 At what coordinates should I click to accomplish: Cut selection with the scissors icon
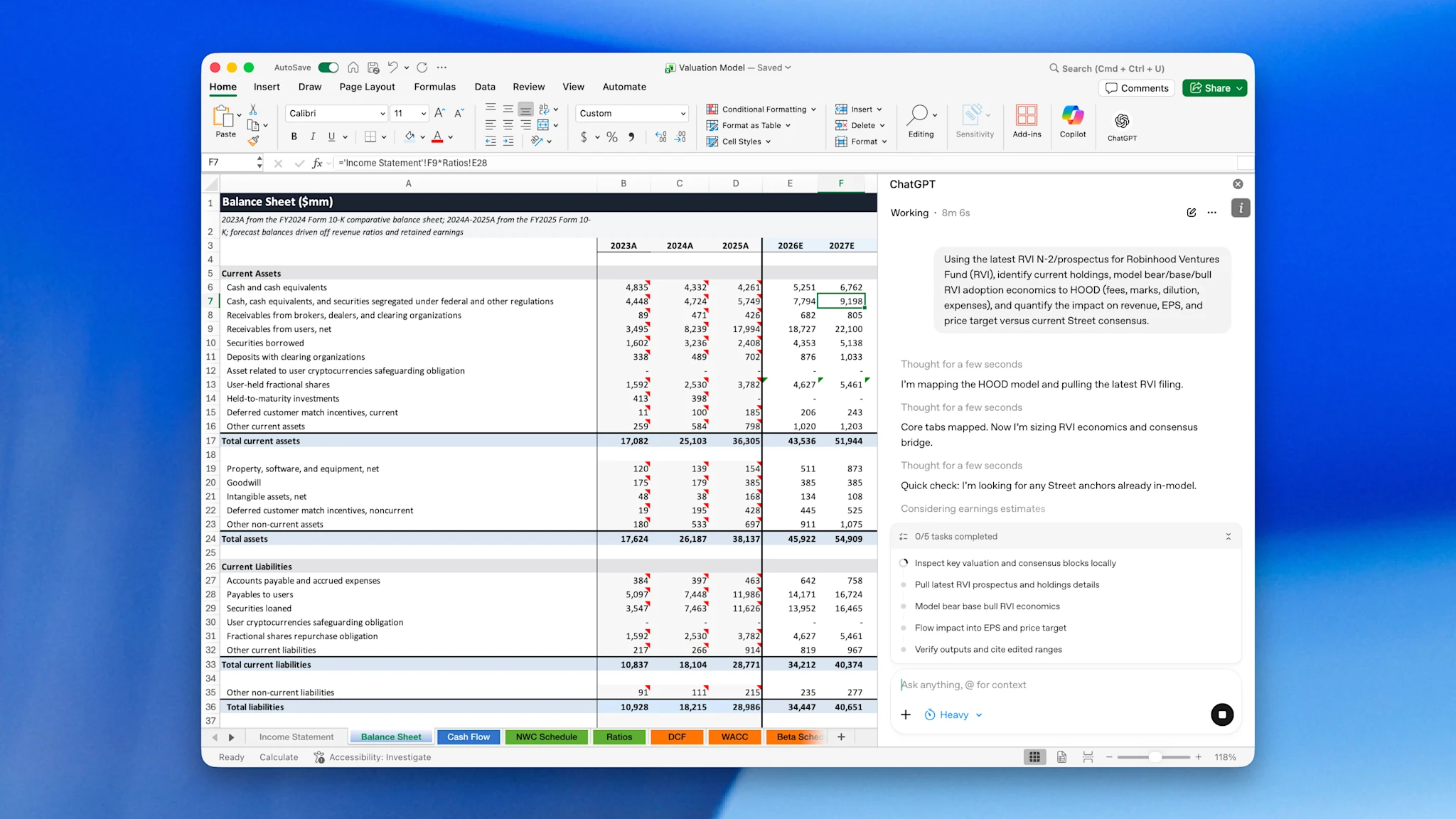coord(253,110)
